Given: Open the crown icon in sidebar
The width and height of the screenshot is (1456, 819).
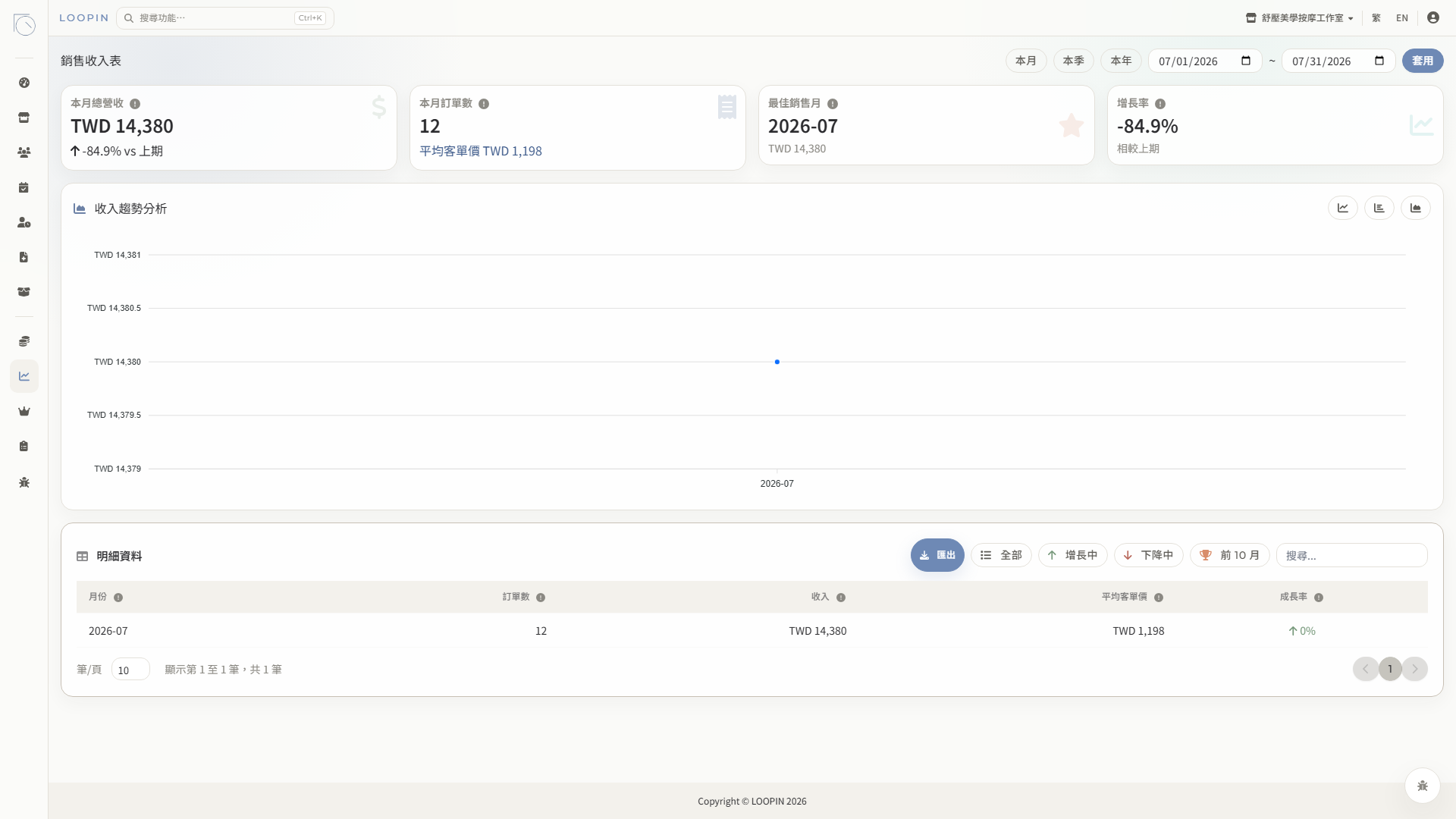Looking at the screenshot, I should point(24,411).
